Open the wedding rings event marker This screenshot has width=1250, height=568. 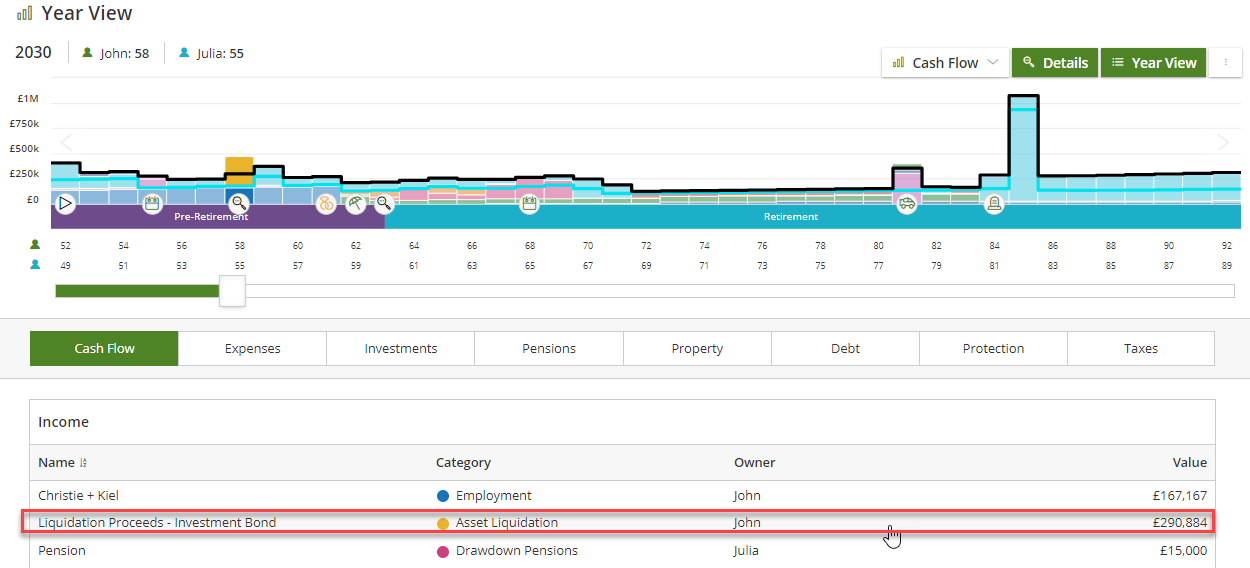coord(326,204)
